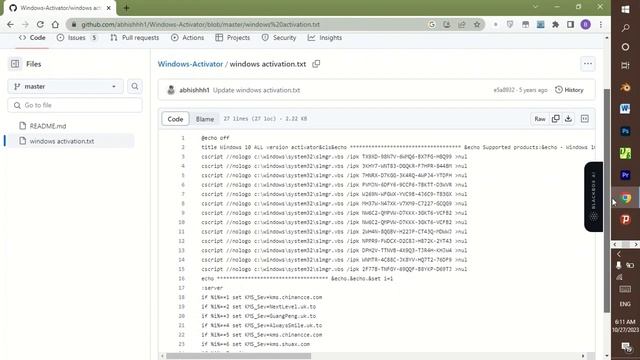Open the Pull requests tab
Screen dimensions: 640x360
tap(134, 38)
